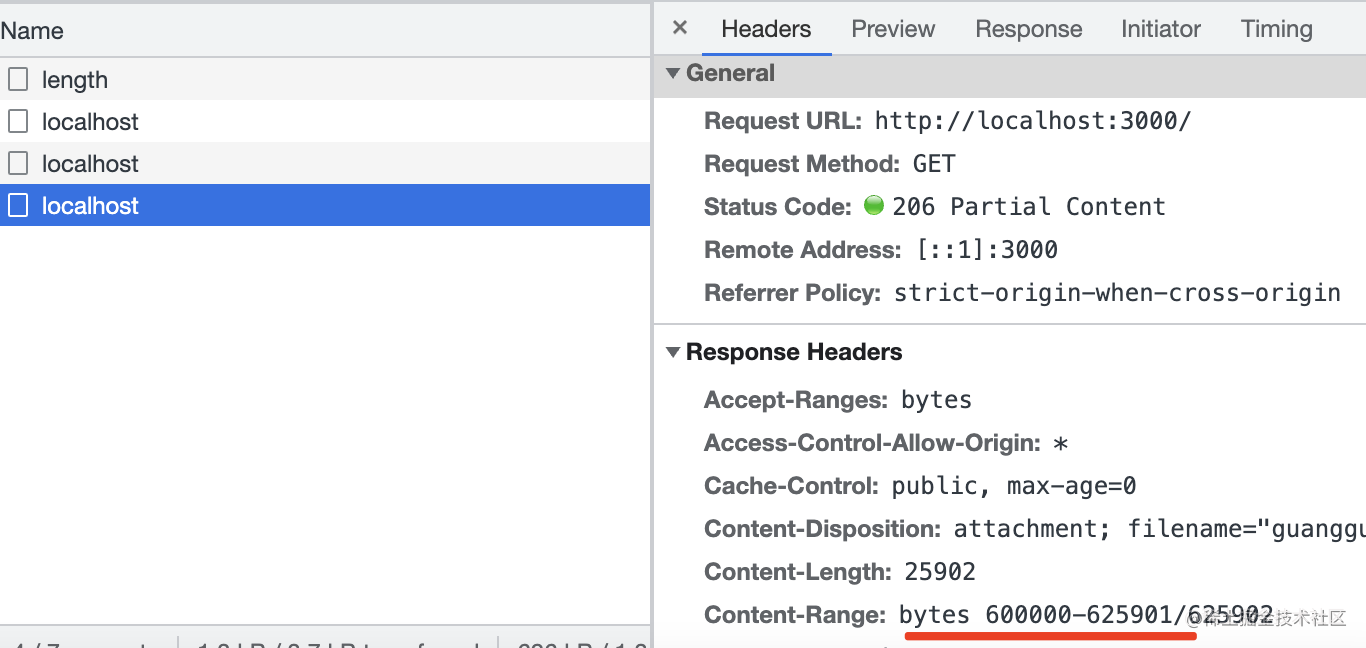This screenshot has width=1366, height=648.
Task: Collapse the Response Headers section triangle
Action: (x=673, y=352)
